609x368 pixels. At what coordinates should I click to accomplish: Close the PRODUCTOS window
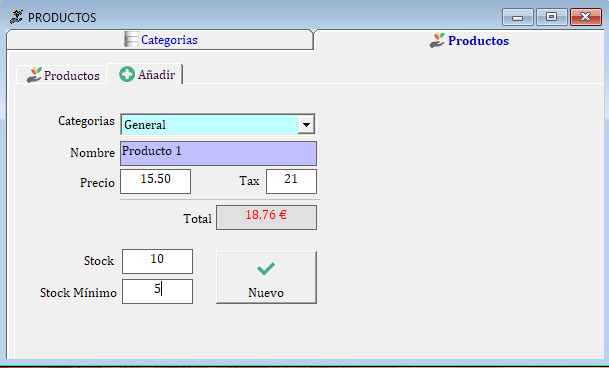coord(586,17)
